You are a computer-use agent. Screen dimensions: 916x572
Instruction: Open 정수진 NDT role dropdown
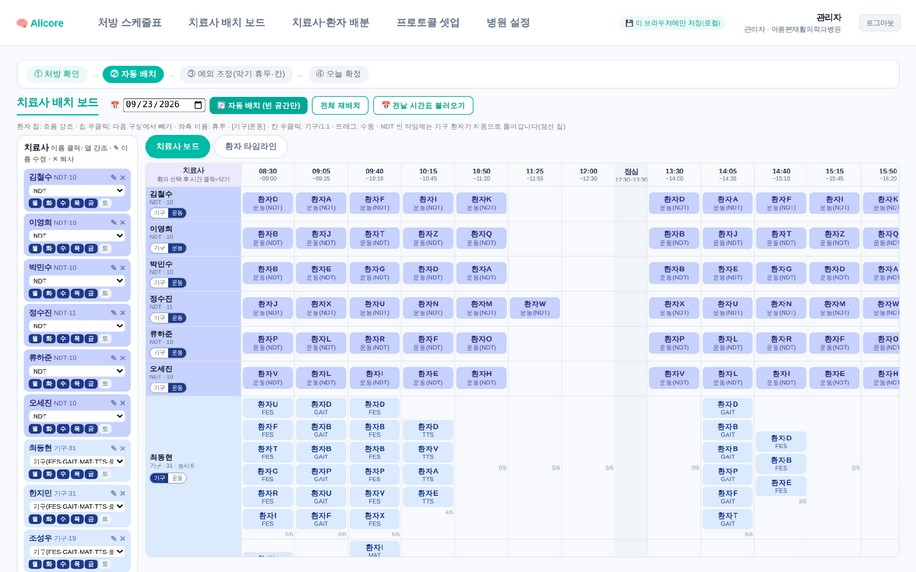pos(77,325)
